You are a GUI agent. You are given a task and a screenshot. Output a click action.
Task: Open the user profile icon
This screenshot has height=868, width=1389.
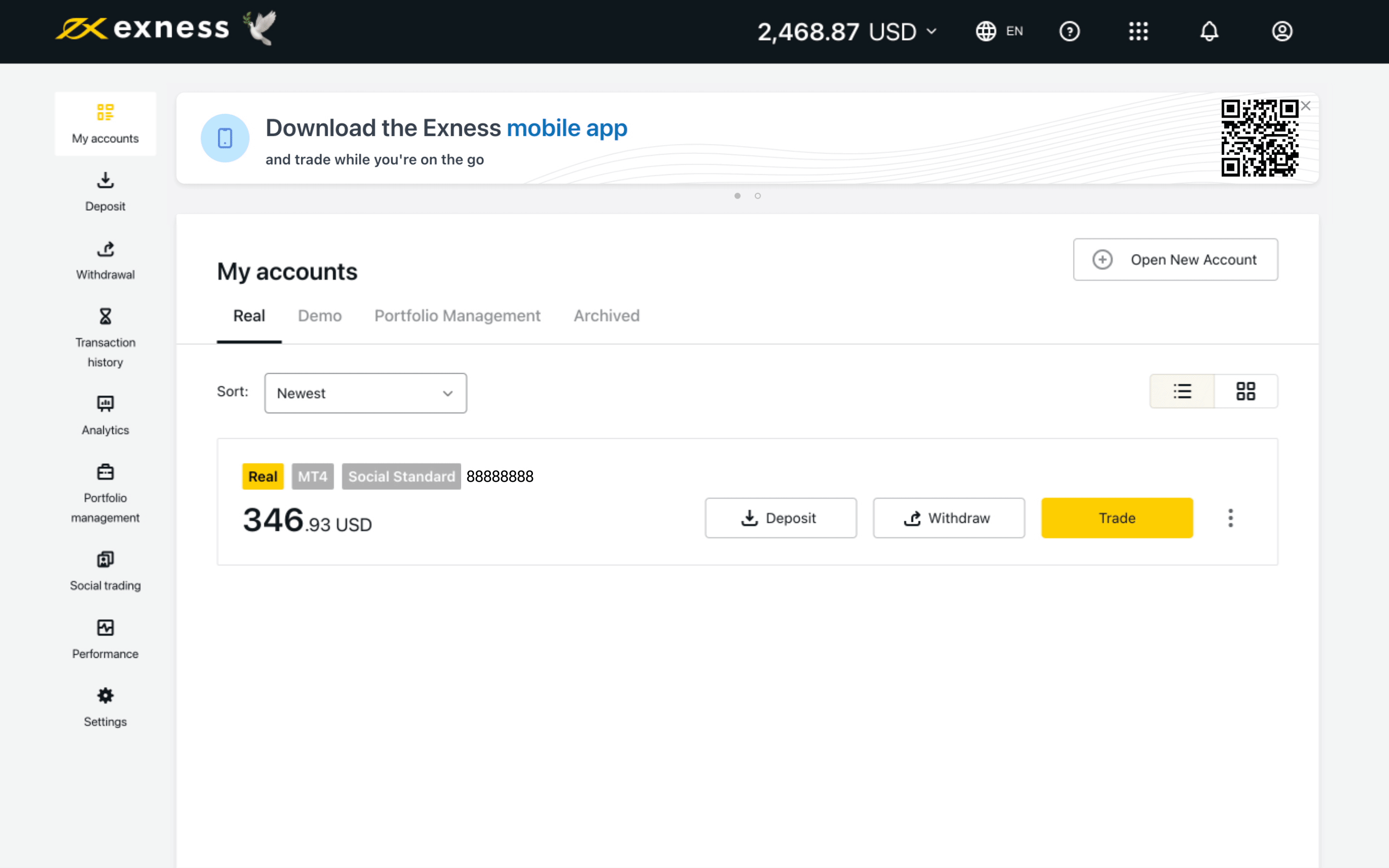1281,31
